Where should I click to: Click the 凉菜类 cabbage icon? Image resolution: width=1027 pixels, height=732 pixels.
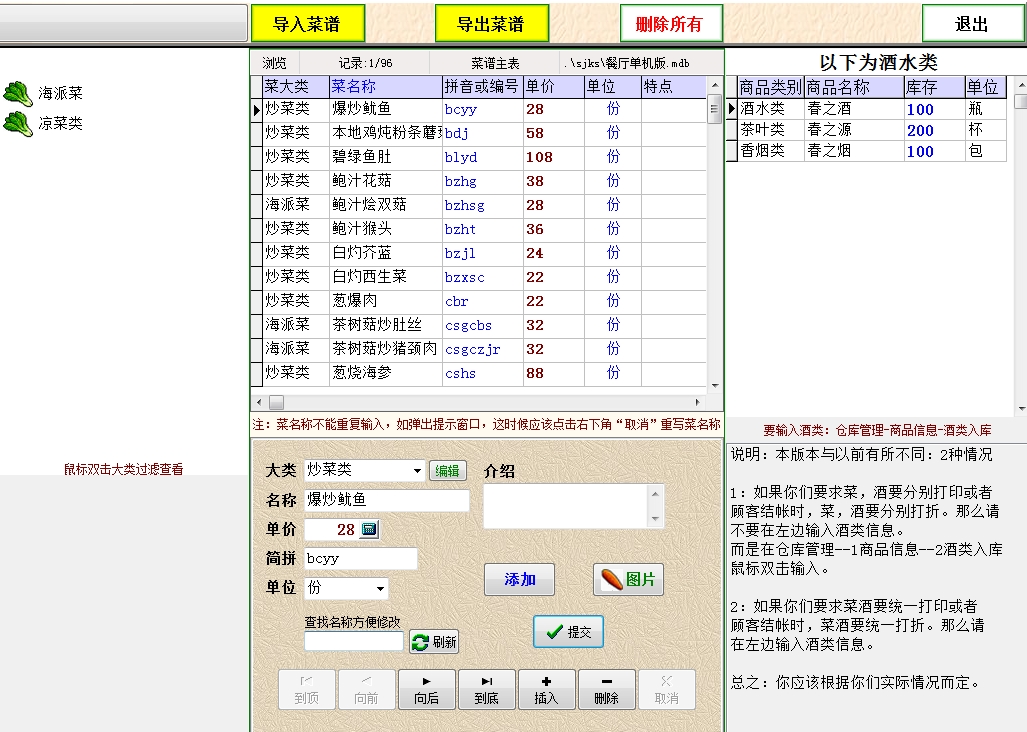pyautogui.click(x=18, y=124)
